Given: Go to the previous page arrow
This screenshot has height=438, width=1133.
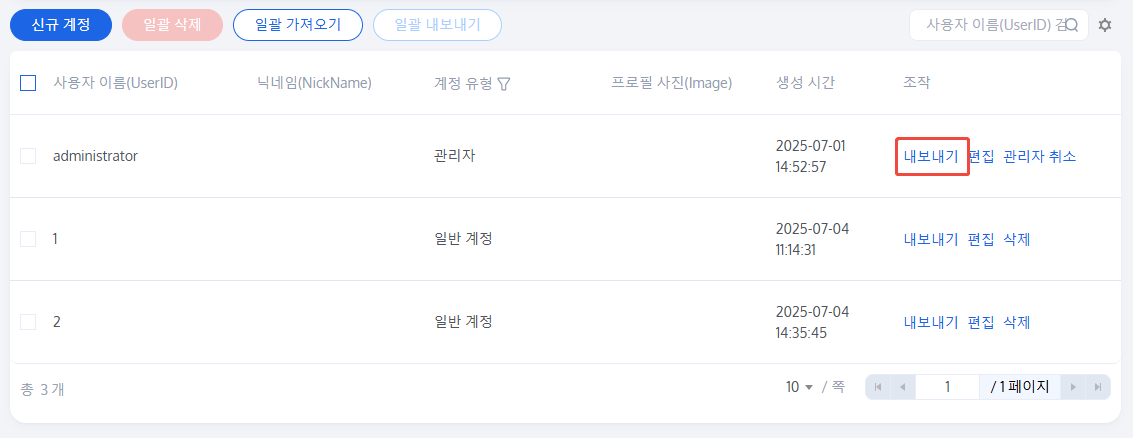Looking at the screenshot, I should pos(902,387).
